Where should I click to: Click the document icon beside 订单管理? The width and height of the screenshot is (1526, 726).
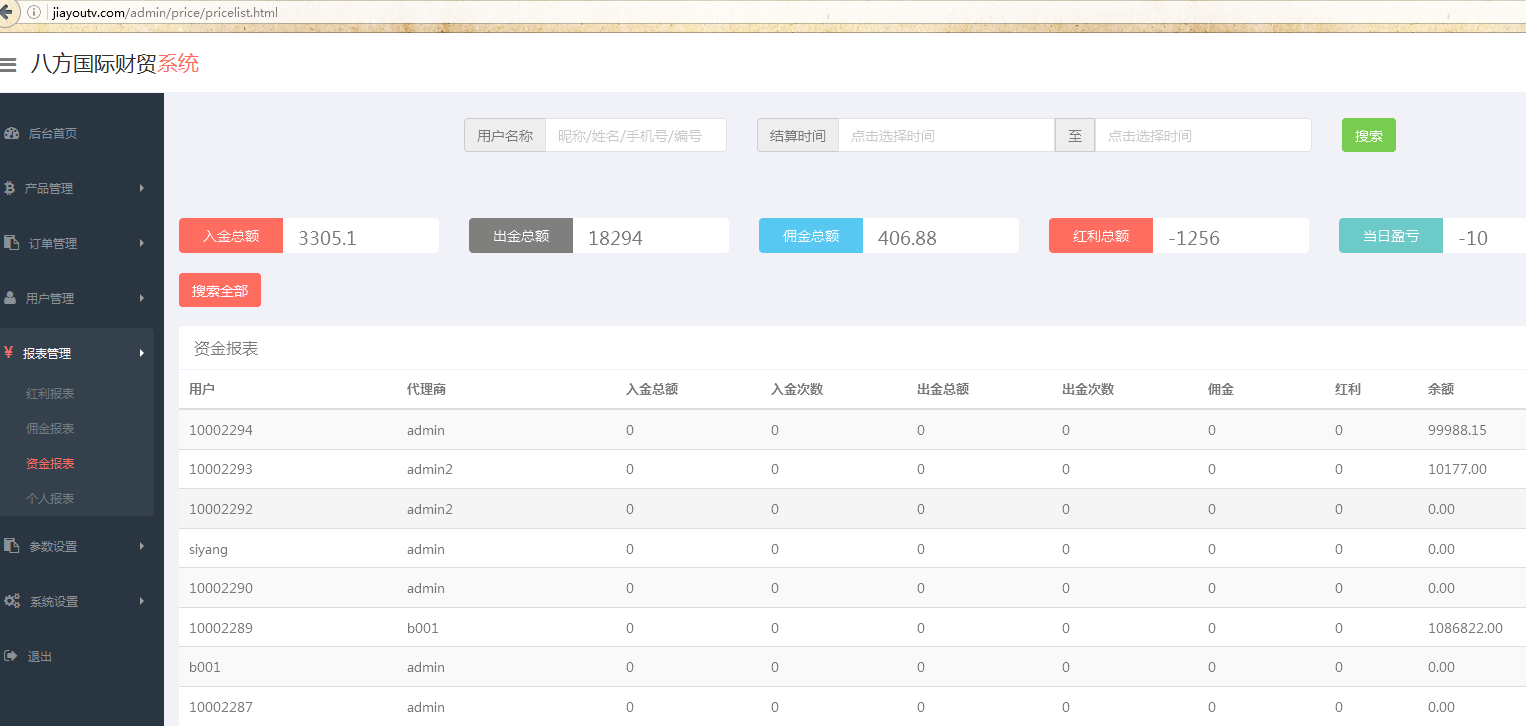(x=11, y=243)
